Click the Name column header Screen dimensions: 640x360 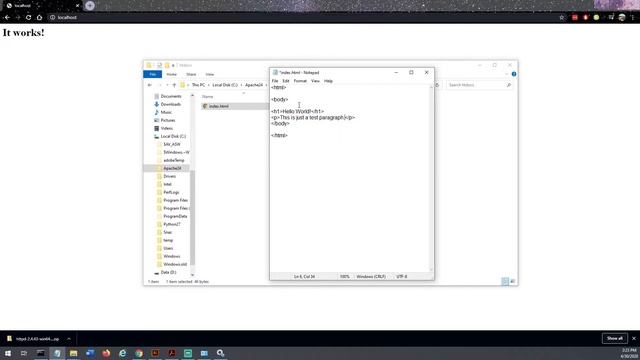(x=208, y=97)
